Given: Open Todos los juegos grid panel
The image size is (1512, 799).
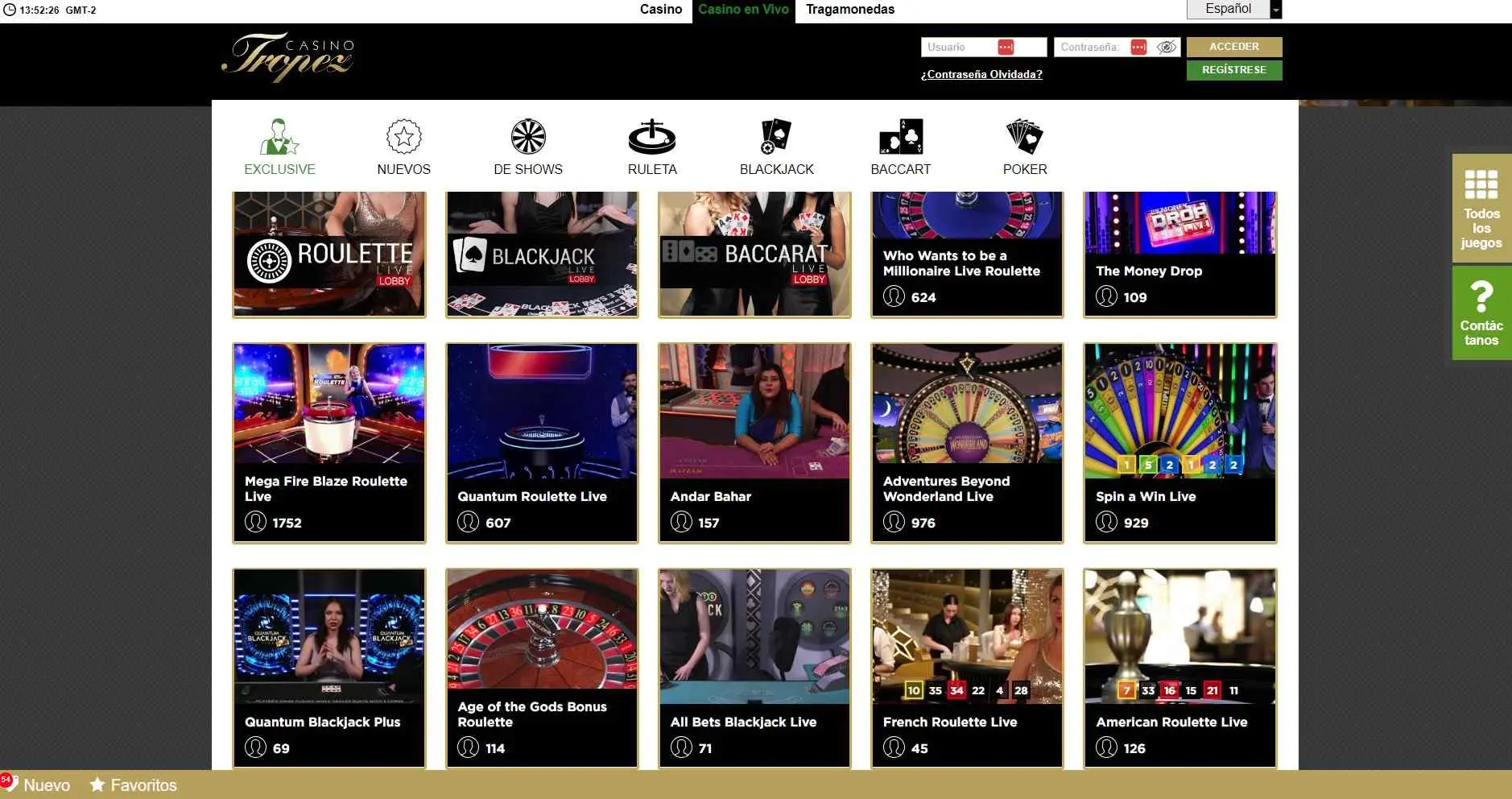Looking at the screenshot, I should [x=1480, y=208].
